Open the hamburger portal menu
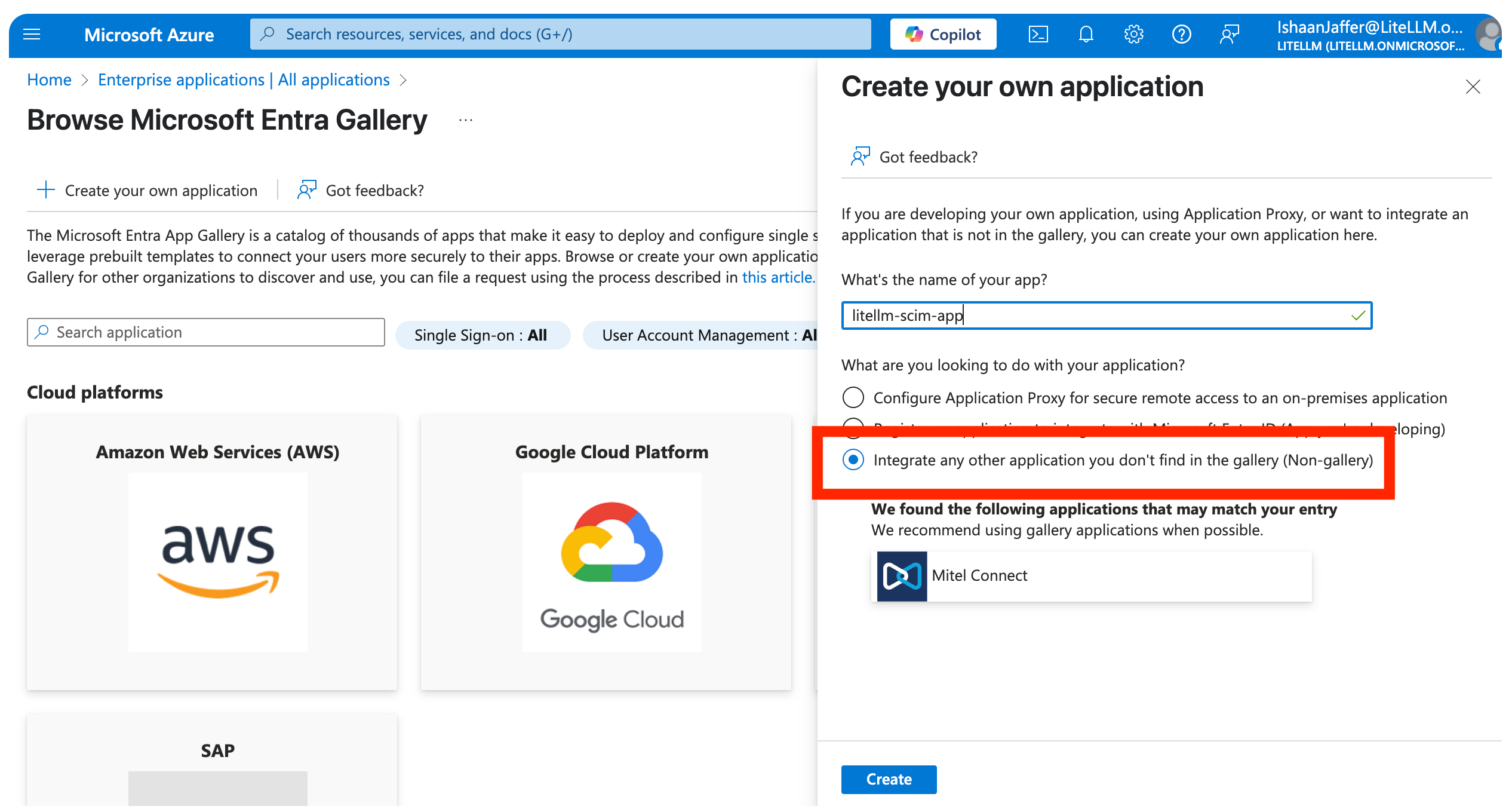 (31, 35)
